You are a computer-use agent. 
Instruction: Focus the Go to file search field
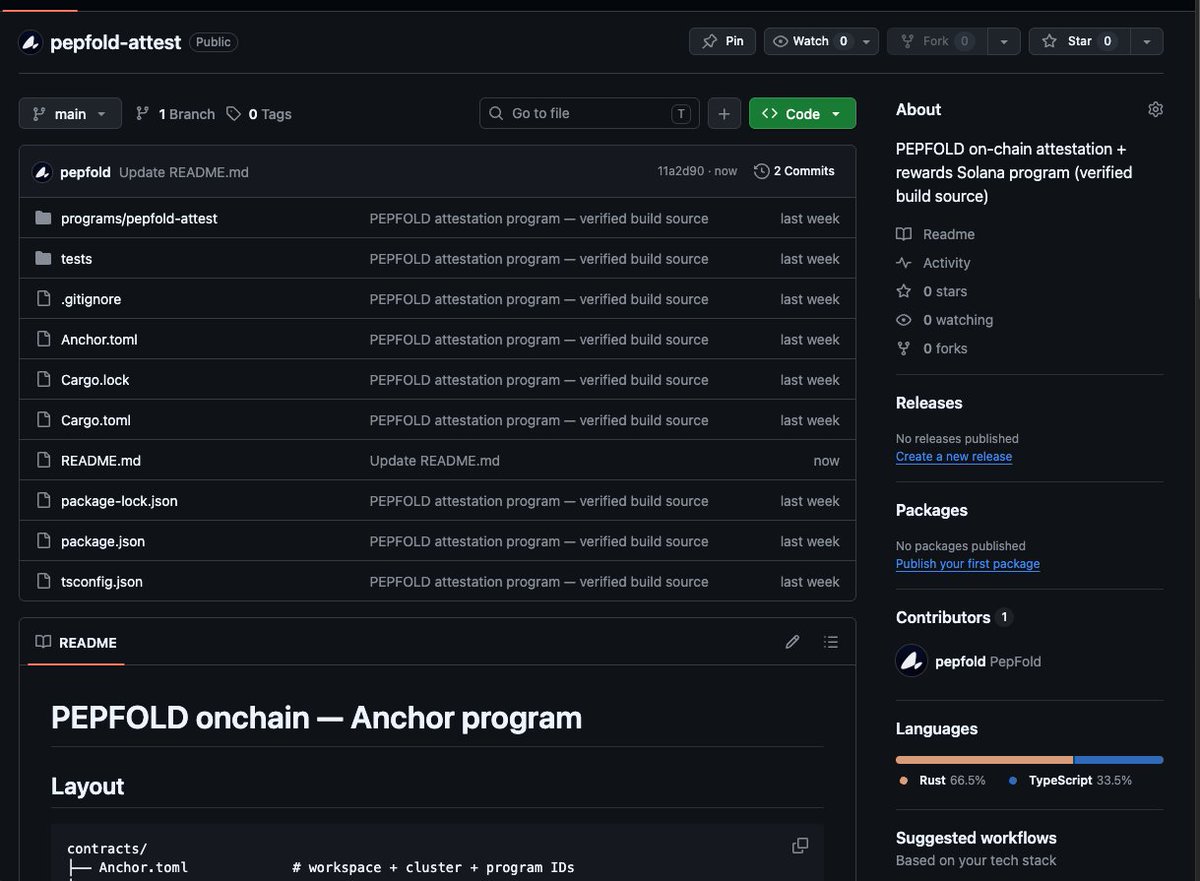click(589, 113)
